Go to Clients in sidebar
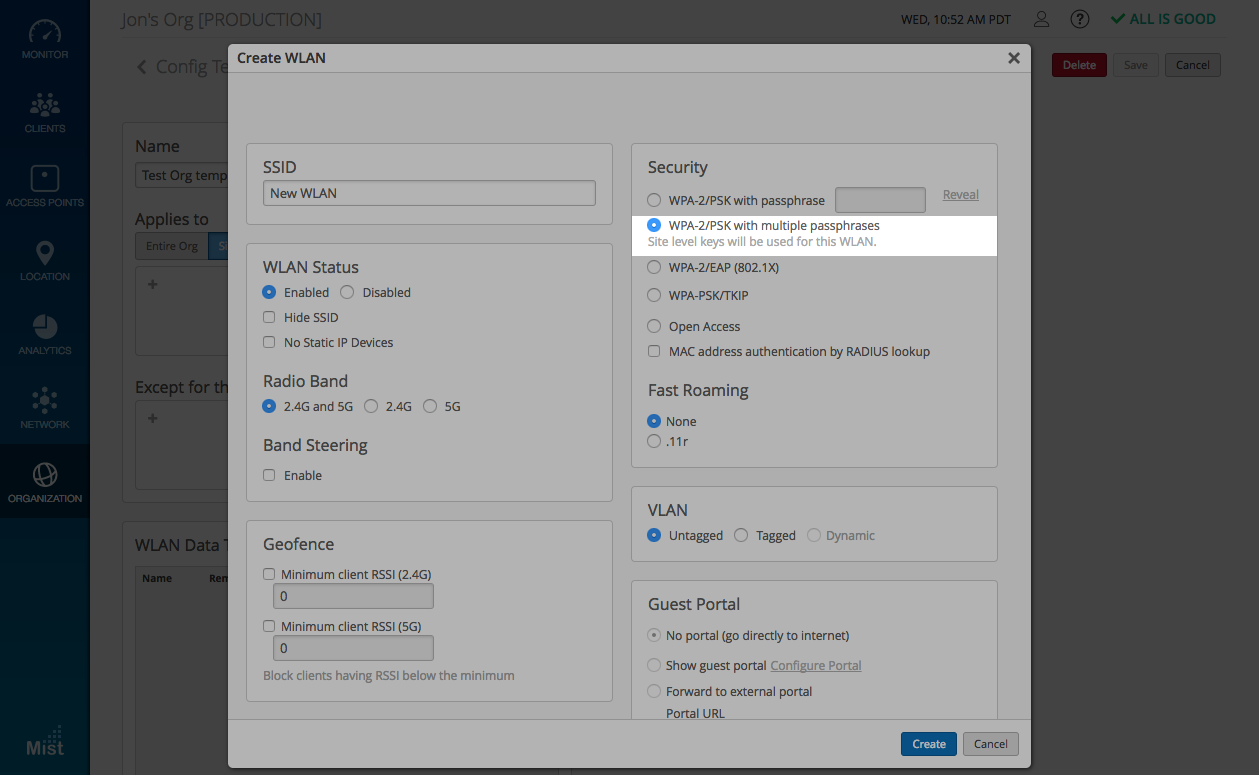Viewport: 1259px width, 775px height. pos(44,113)
